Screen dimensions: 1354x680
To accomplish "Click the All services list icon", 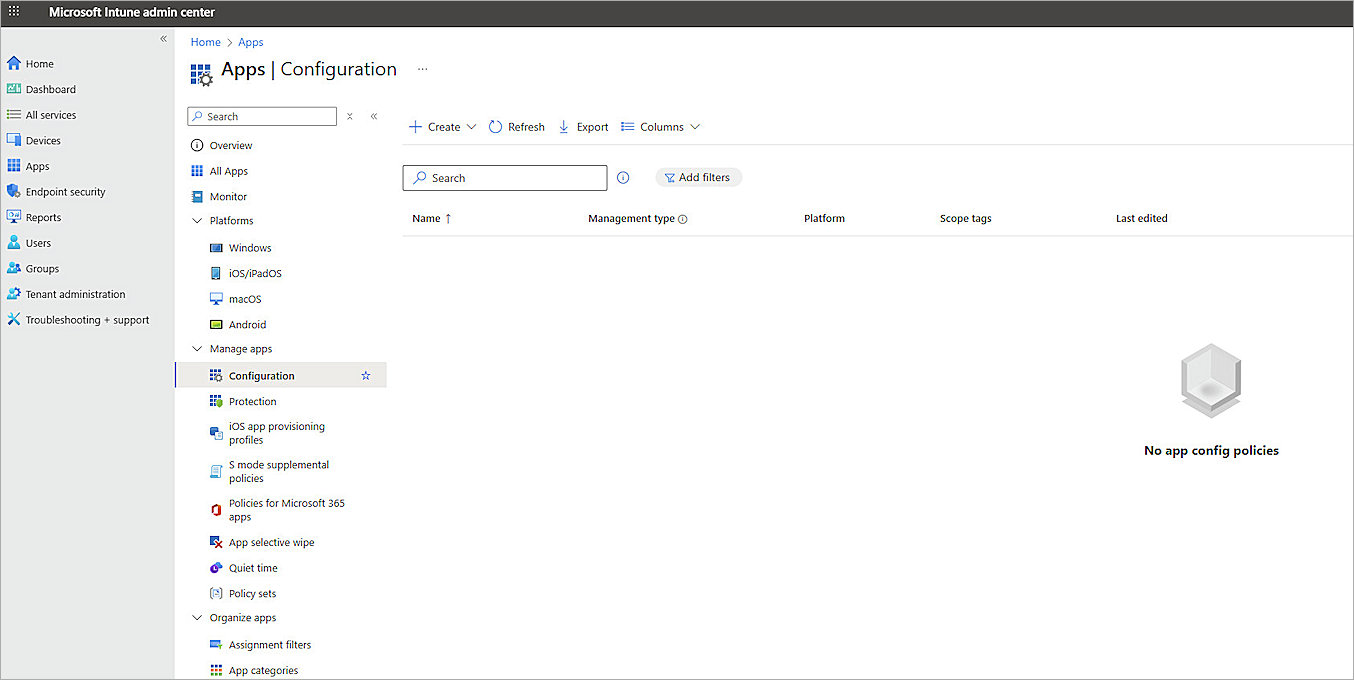I will coord(14,115).
